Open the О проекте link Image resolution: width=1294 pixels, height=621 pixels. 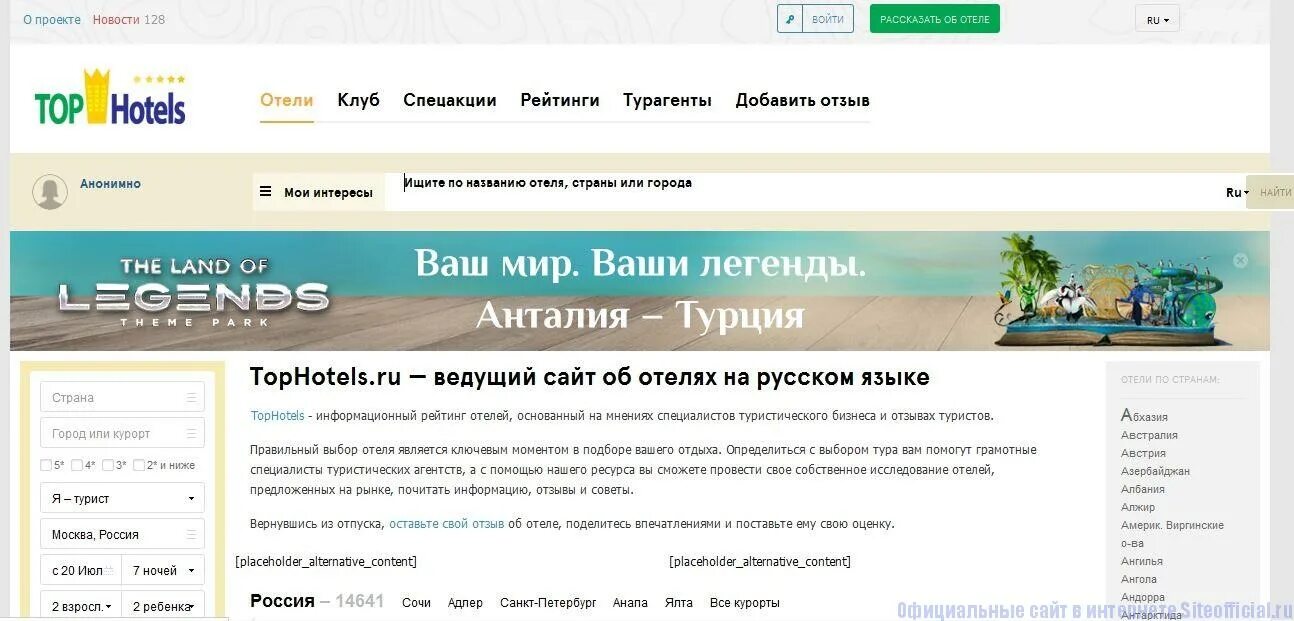coord(52,19)
